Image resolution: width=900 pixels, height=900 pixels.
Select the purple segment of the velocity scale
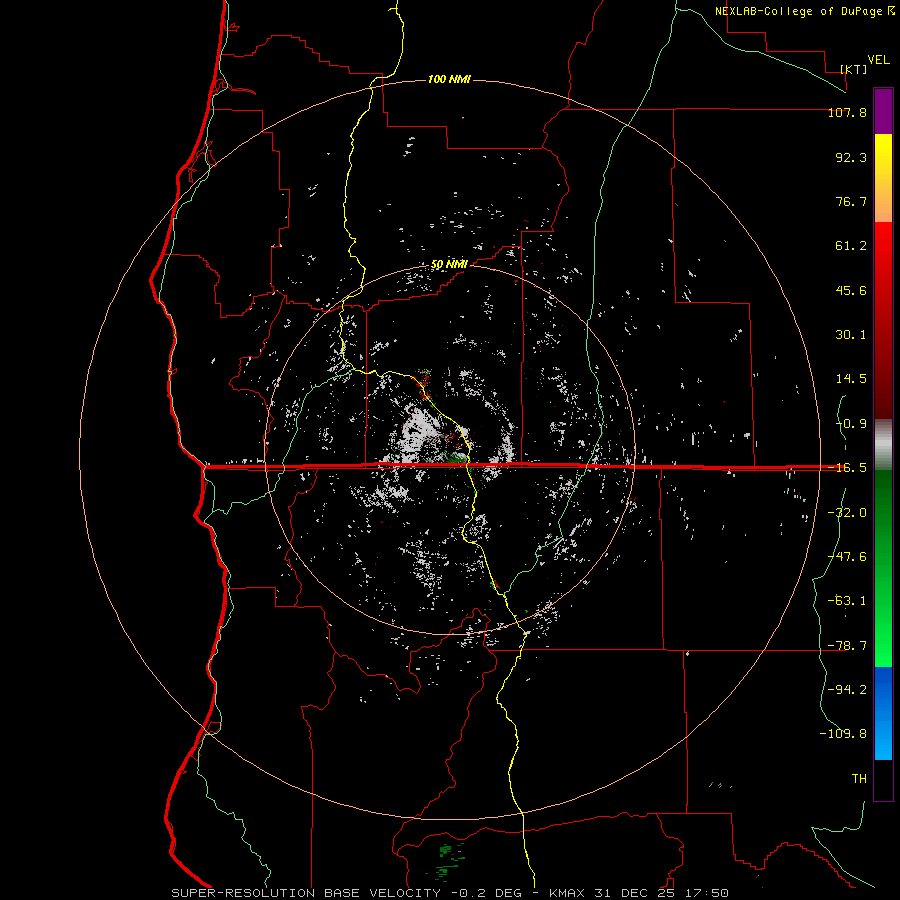click(x=883, y=111)
